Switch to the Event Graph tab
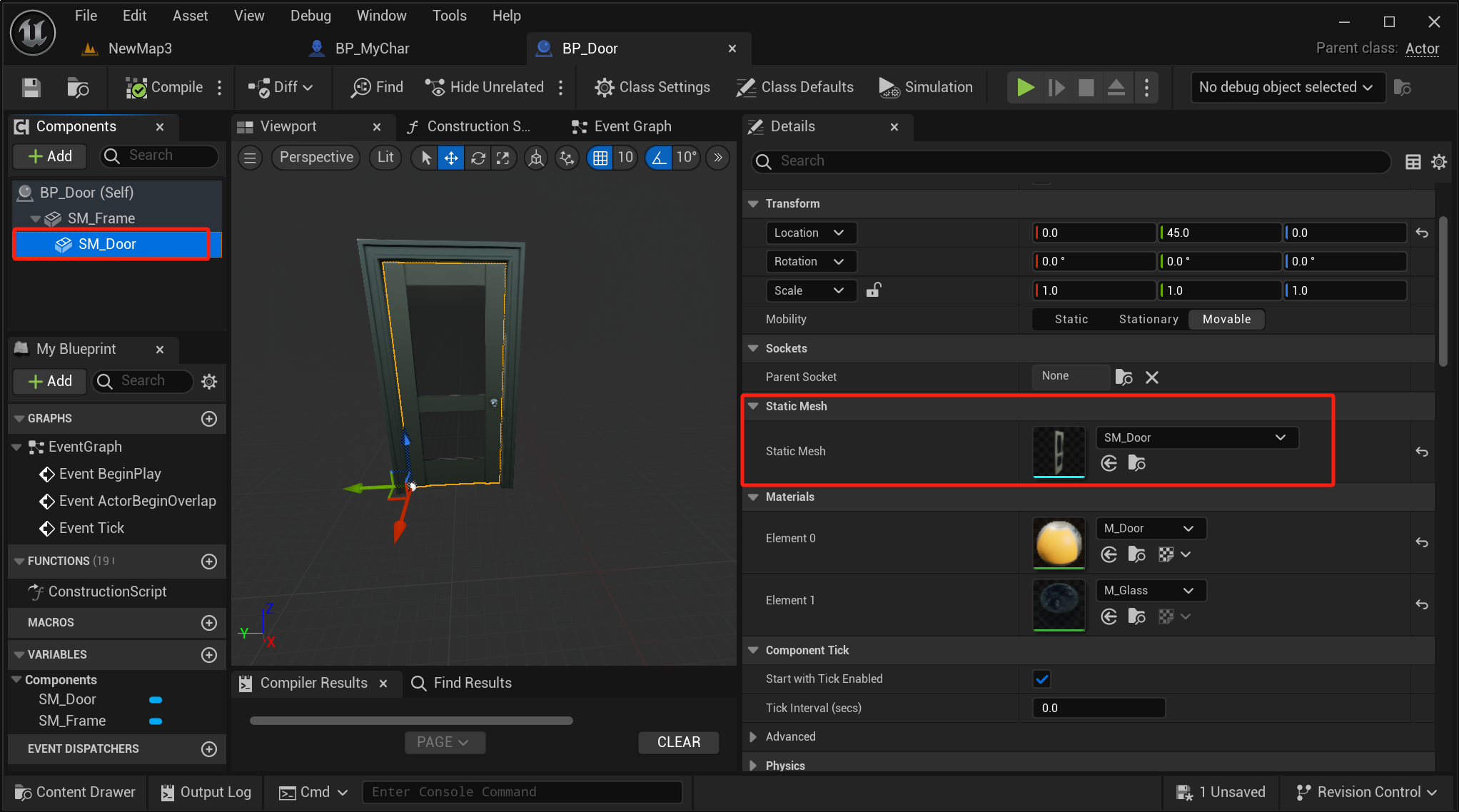Screen dimensions: 1459x812 click(622, 127)
